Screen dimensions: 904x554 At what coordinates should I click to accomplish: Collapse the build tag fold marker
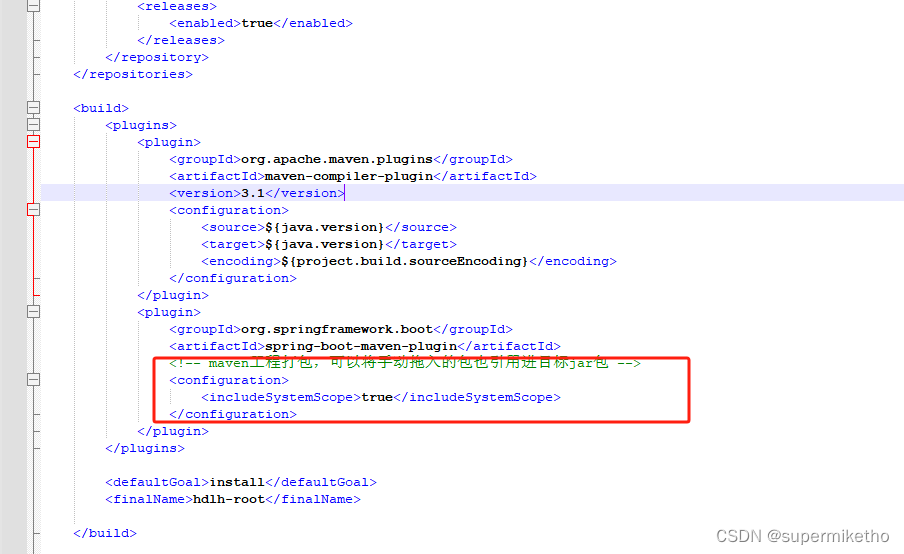point(33,108)
